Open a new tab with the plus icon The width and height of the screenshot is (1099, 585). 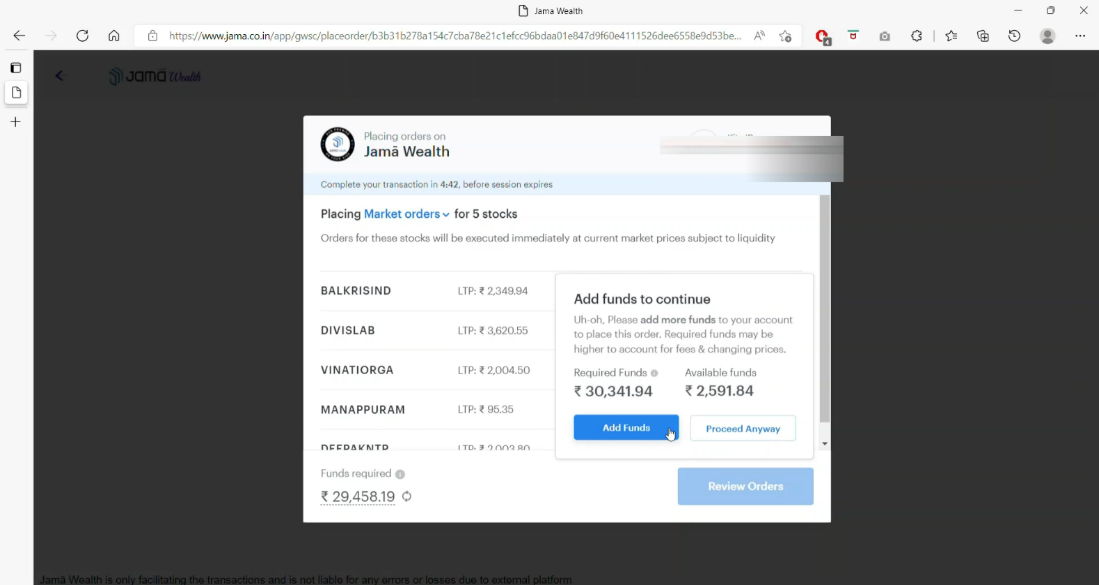15,122
